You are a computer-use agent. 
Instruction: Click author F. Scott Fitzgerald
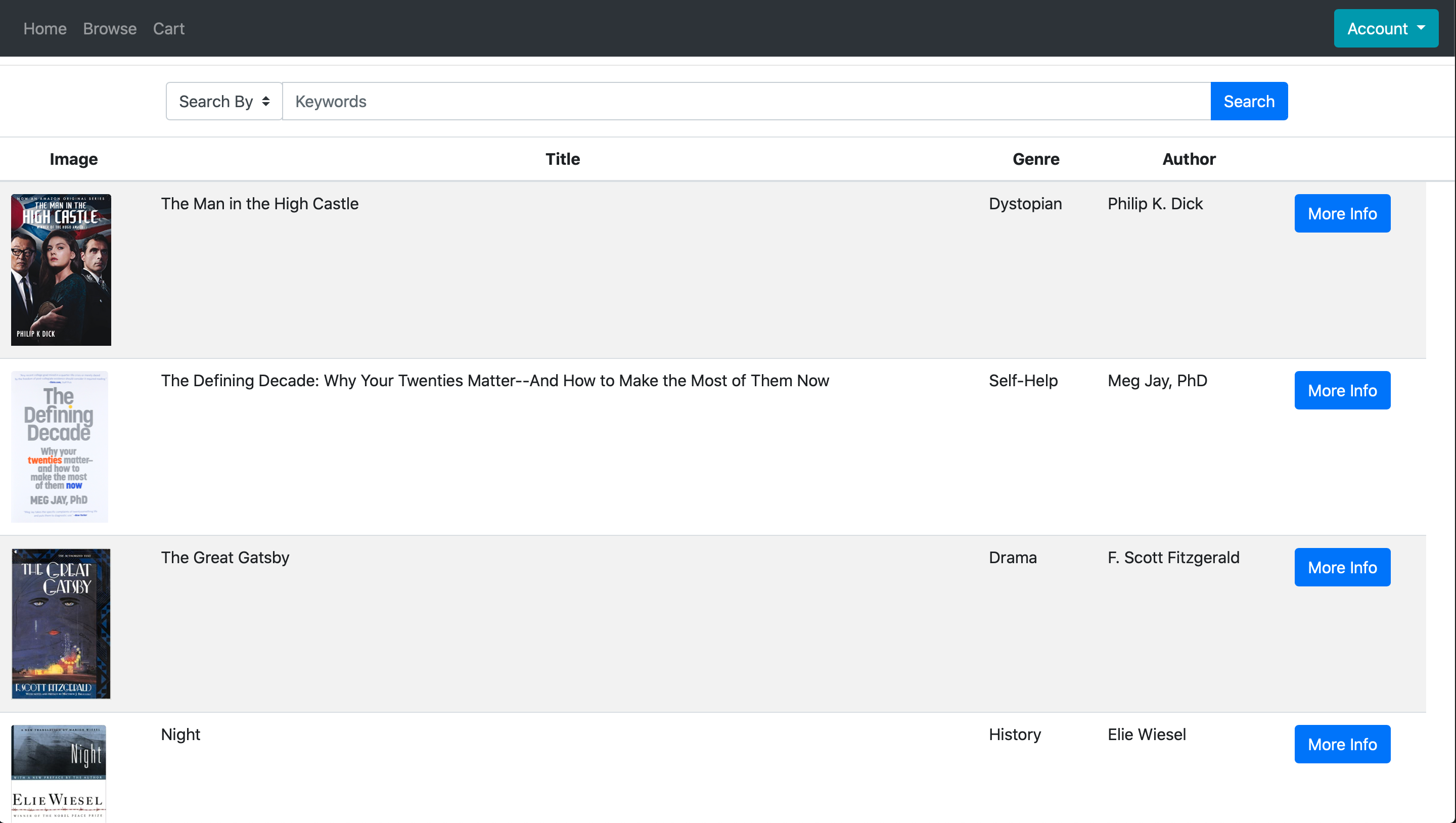coord(1173,557)
